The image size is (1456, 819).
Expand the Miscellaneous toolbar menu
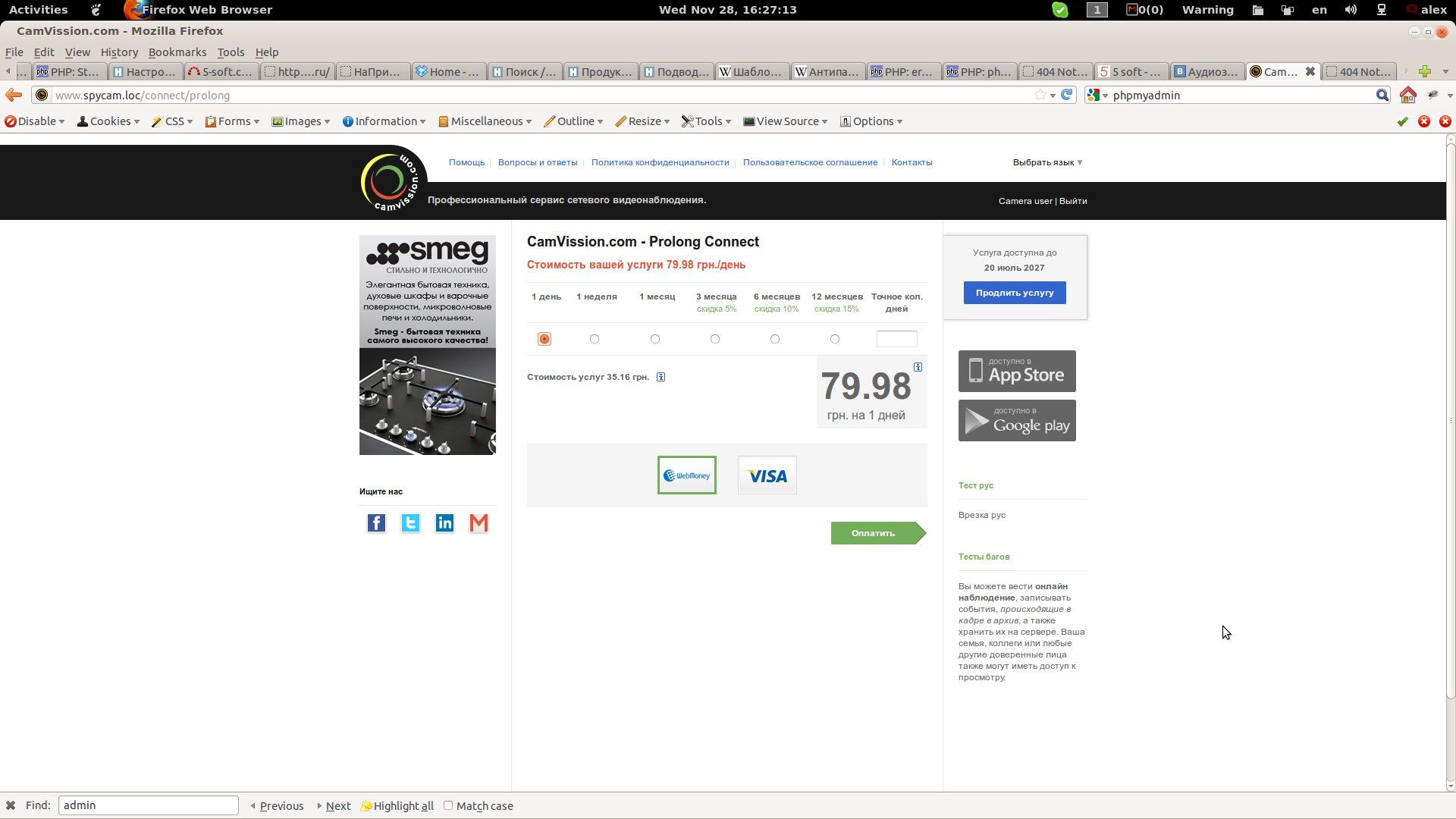(485, 121)
